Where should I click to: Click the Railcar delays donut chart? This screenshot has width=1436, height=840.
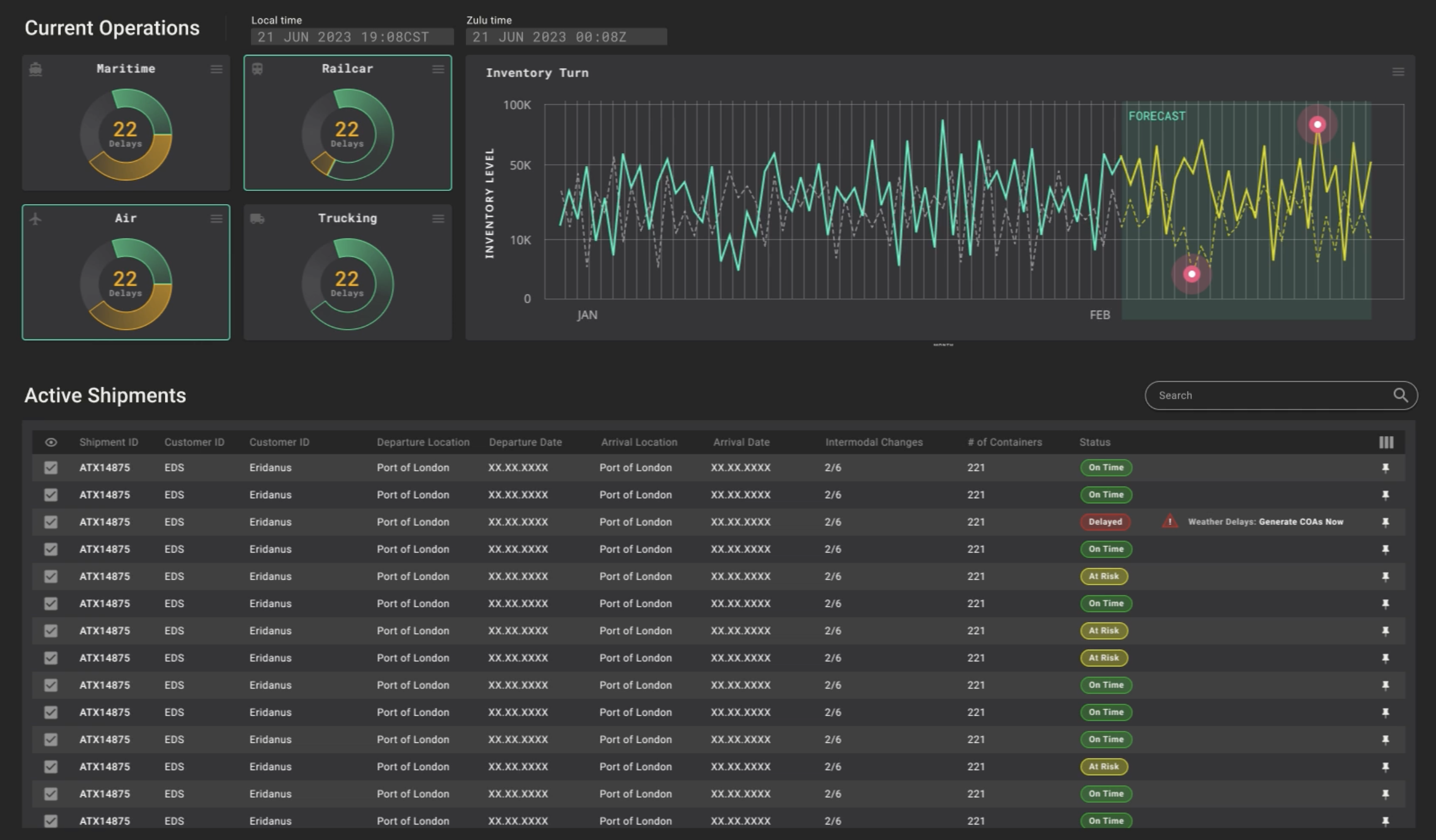point(347,134)
